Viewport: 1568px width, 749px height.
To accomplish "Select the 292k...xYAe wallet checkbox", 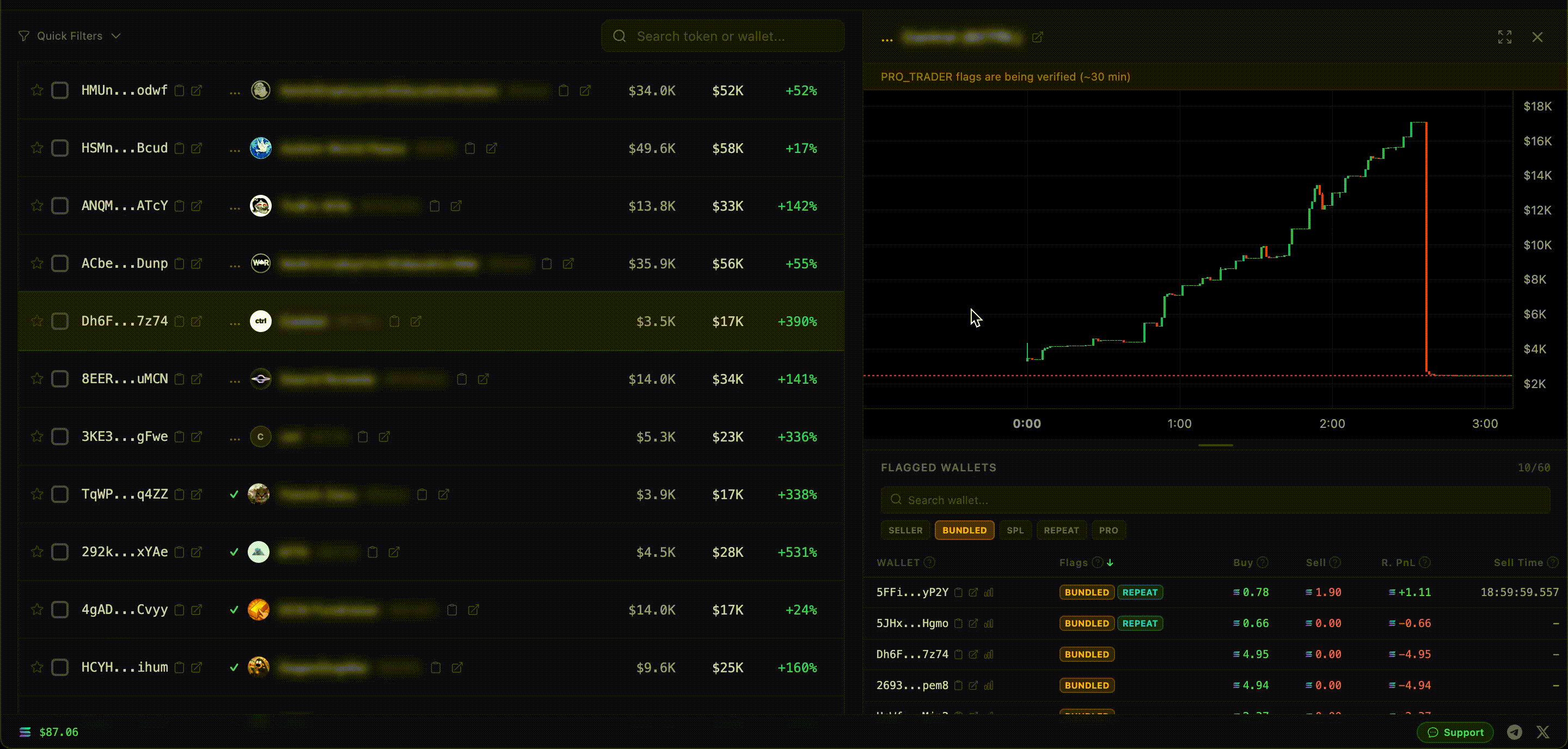I will [60, 552].
